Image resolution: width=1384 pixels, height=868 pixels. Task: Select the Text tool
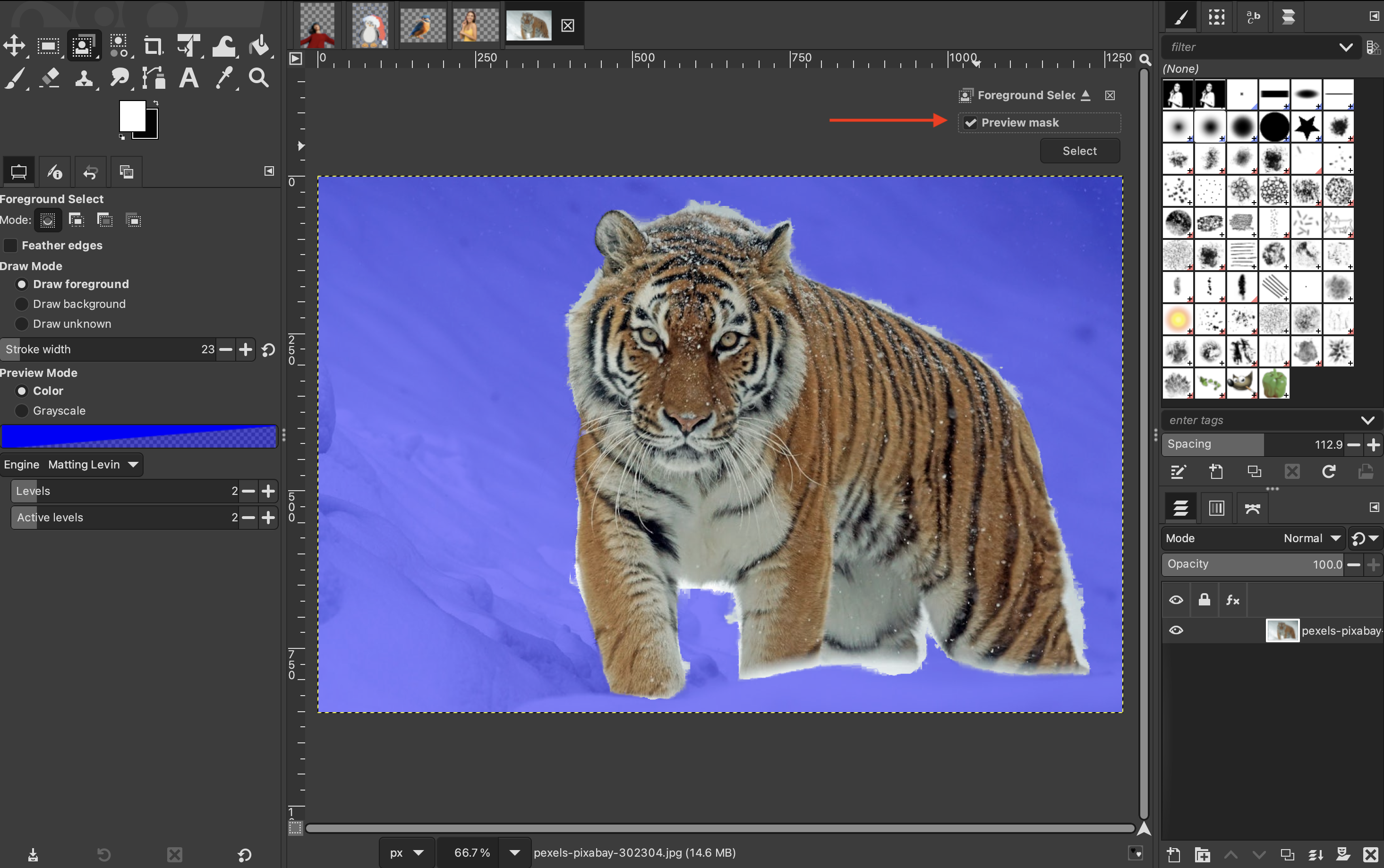tap(189, 77)
